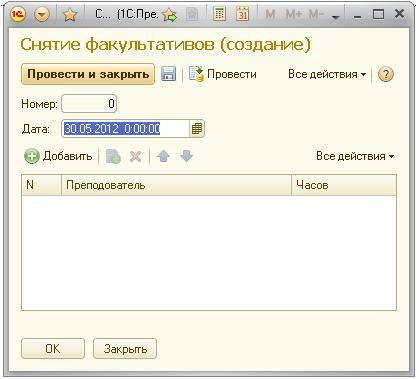Click the Провести и закрыть button
This screenshot has width=417, height=379.
click(88, 74)
